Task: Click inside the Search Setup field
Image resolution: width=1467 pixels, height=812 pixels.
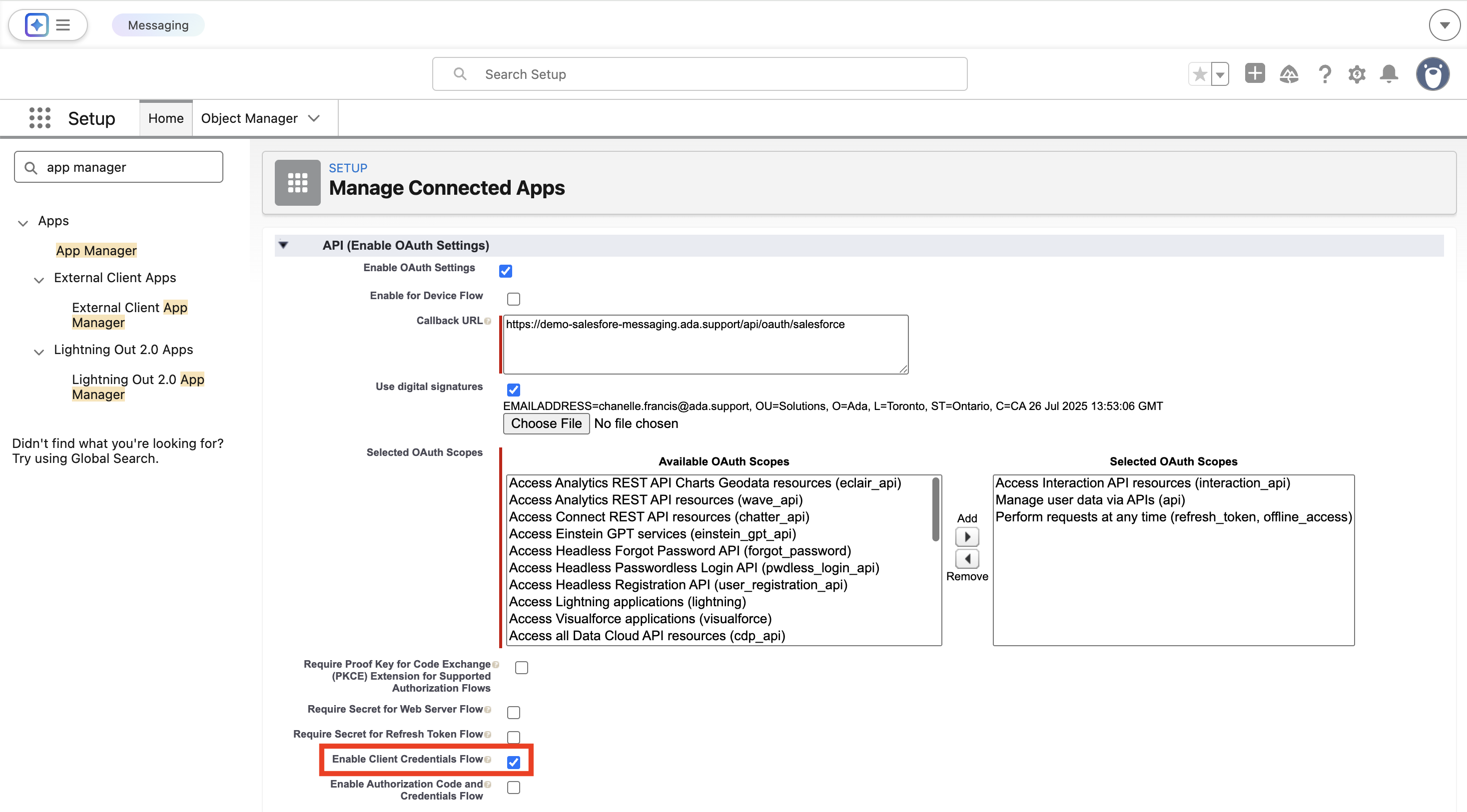Action: pos(699,73)
